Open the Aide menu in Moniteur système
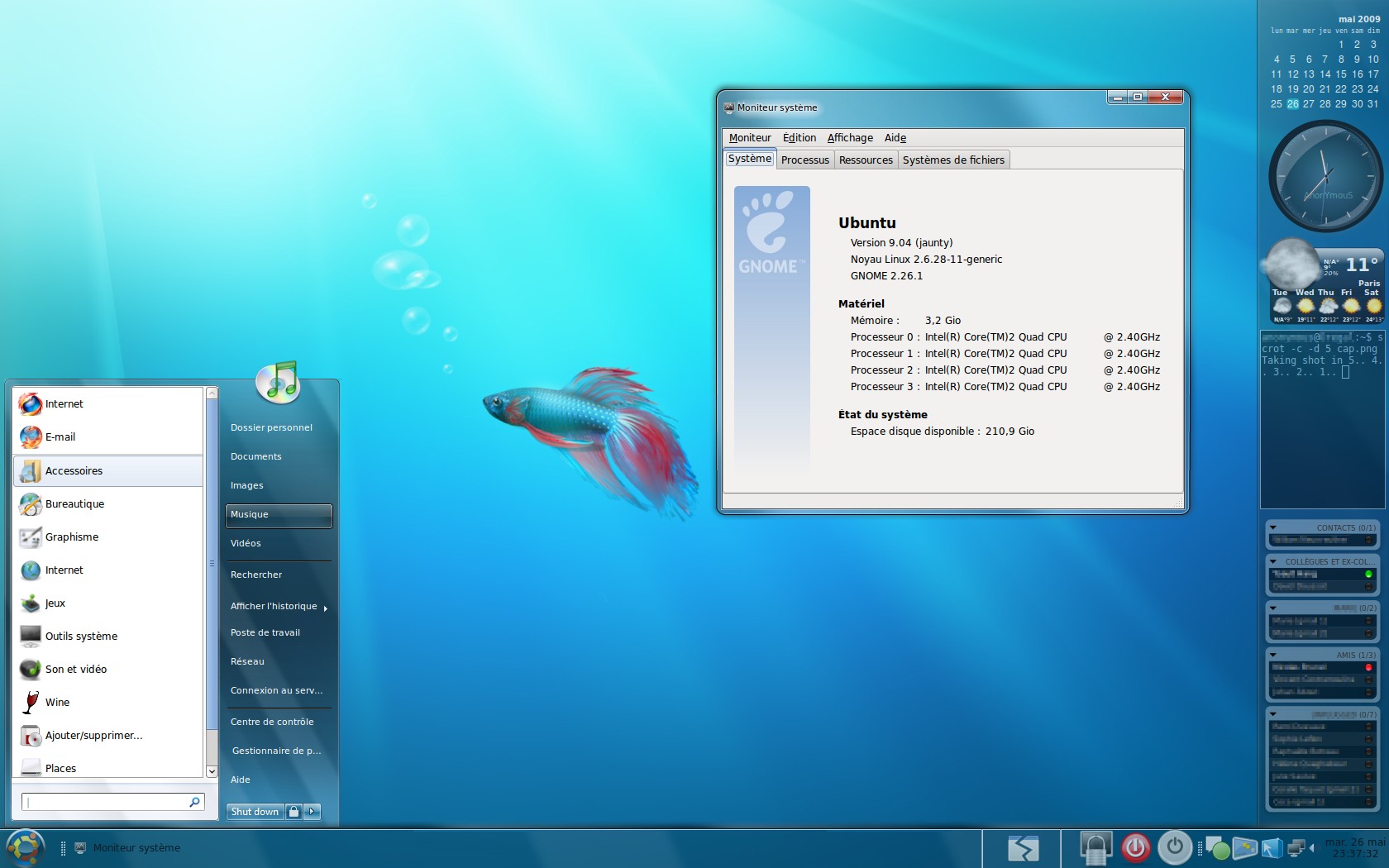Screen dimensions: 1389x868 coord(895,138)
